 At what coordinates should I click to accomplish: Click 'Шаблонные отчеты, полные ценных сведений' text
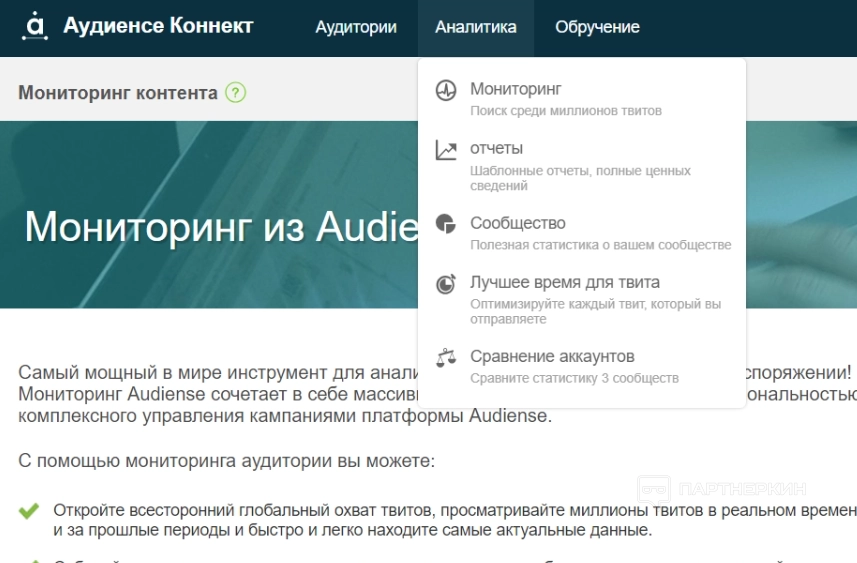pyautogui.click(x=580, y=178)
